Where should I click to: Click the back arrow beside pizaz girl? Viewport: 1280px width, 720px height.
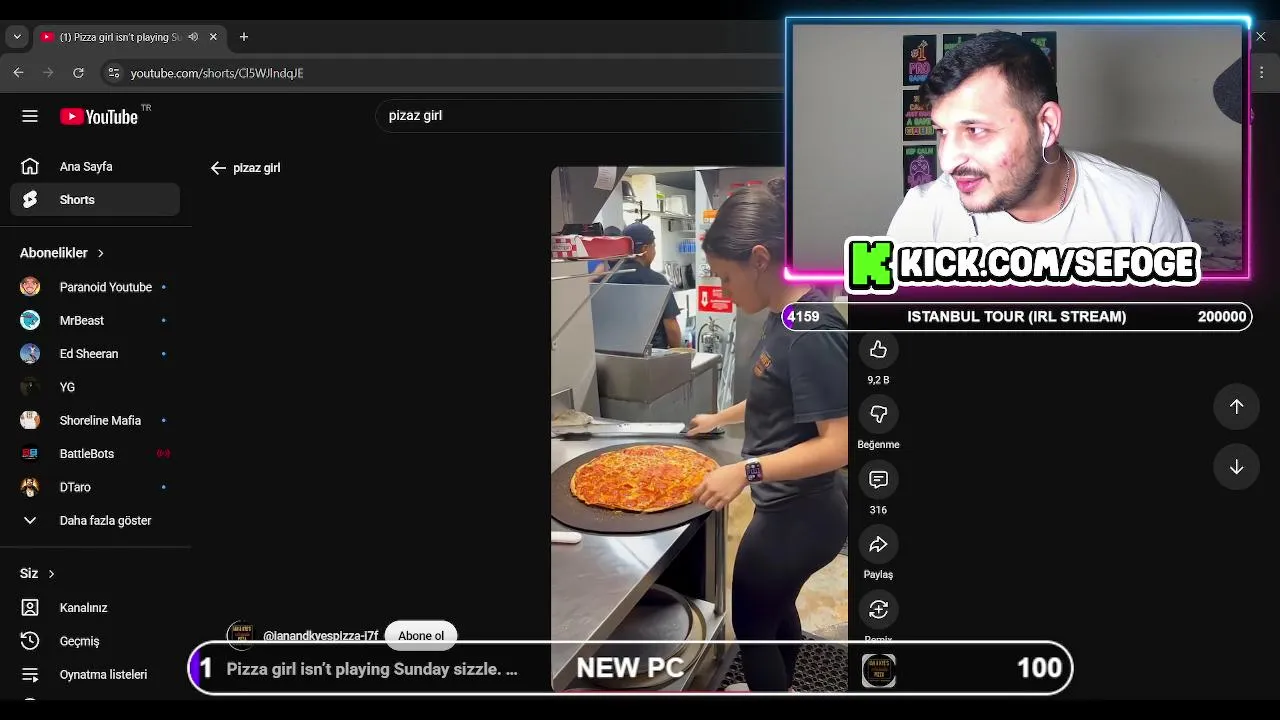[x=218, y=168]
